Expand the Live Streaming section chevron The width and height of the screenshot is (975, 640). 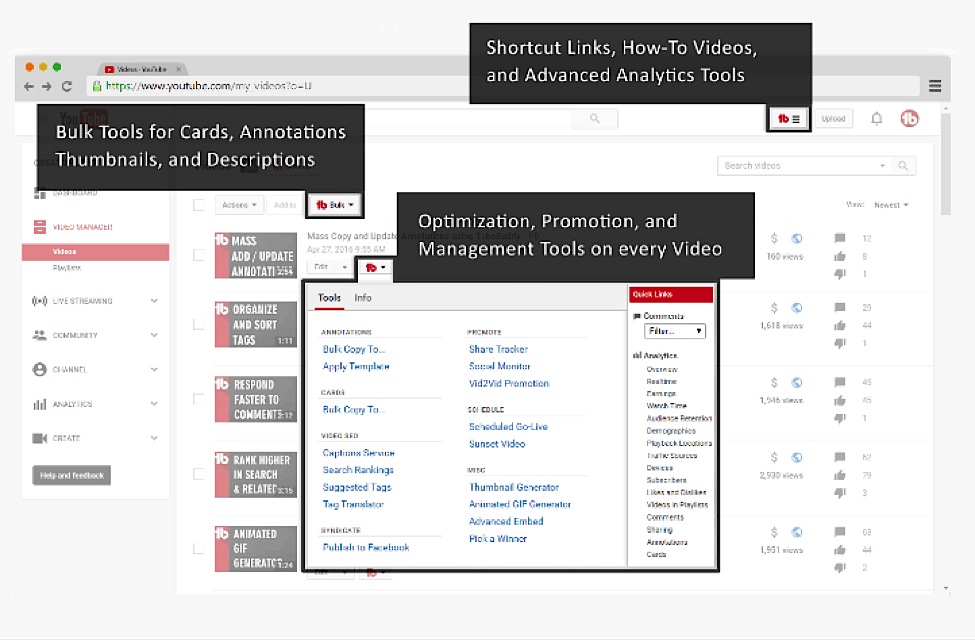click(154, 301)
